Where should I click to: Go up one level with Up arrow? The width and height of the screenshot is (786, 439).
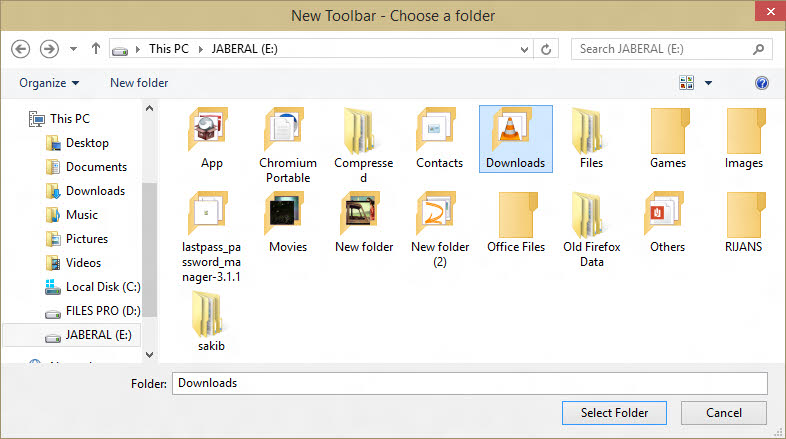tap(96, 49)
